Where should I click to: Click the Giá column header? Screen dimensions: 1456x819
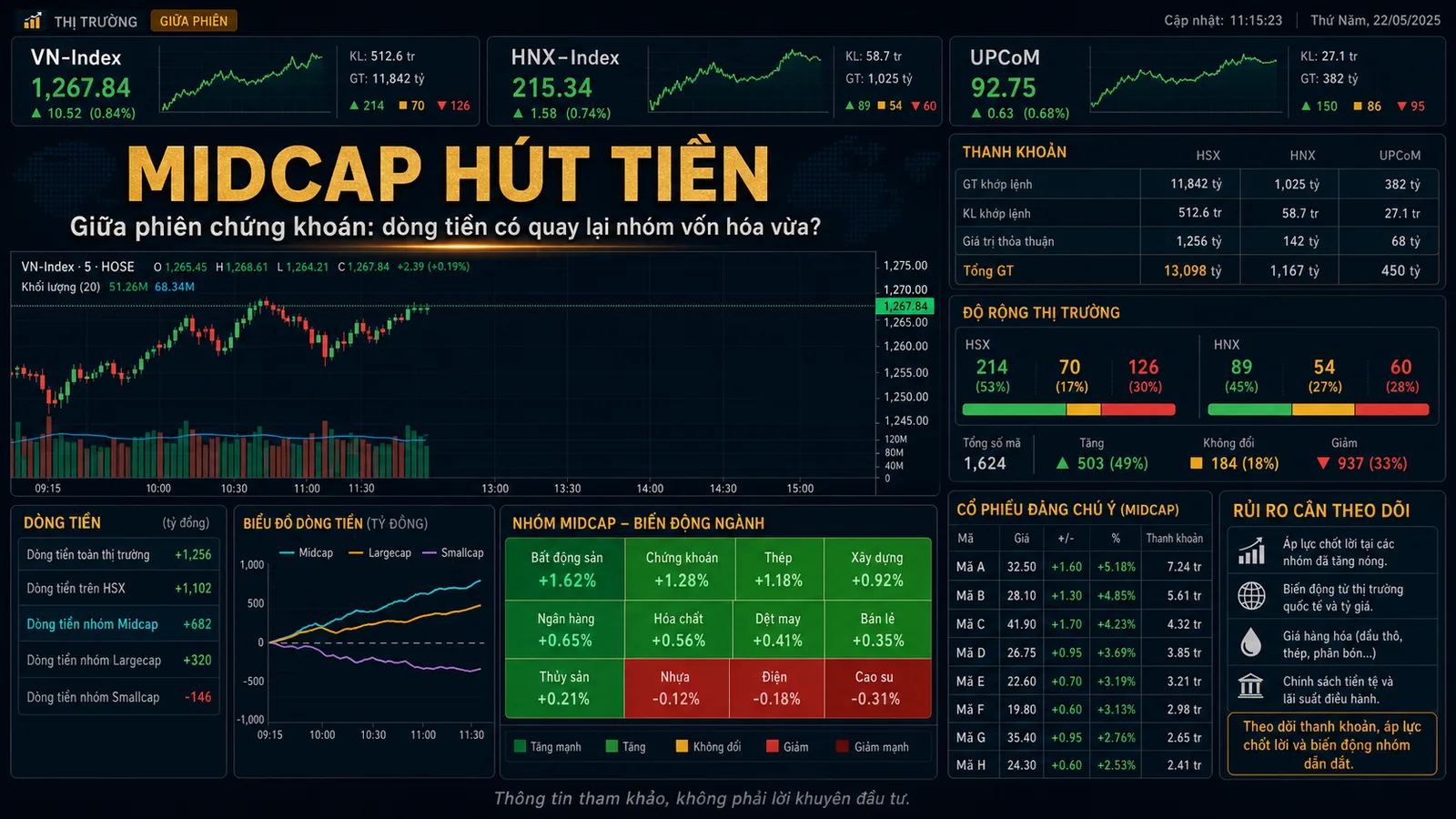pos(1022,538)
